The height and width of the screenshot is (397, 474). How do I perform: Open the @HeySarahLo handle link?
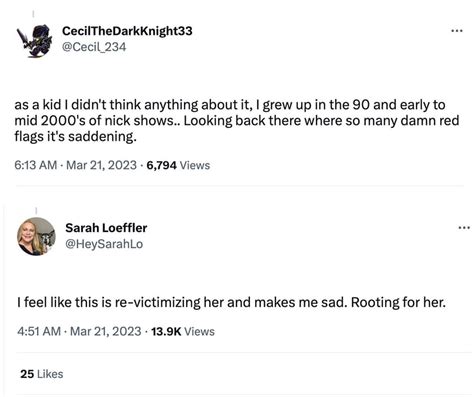104,244
